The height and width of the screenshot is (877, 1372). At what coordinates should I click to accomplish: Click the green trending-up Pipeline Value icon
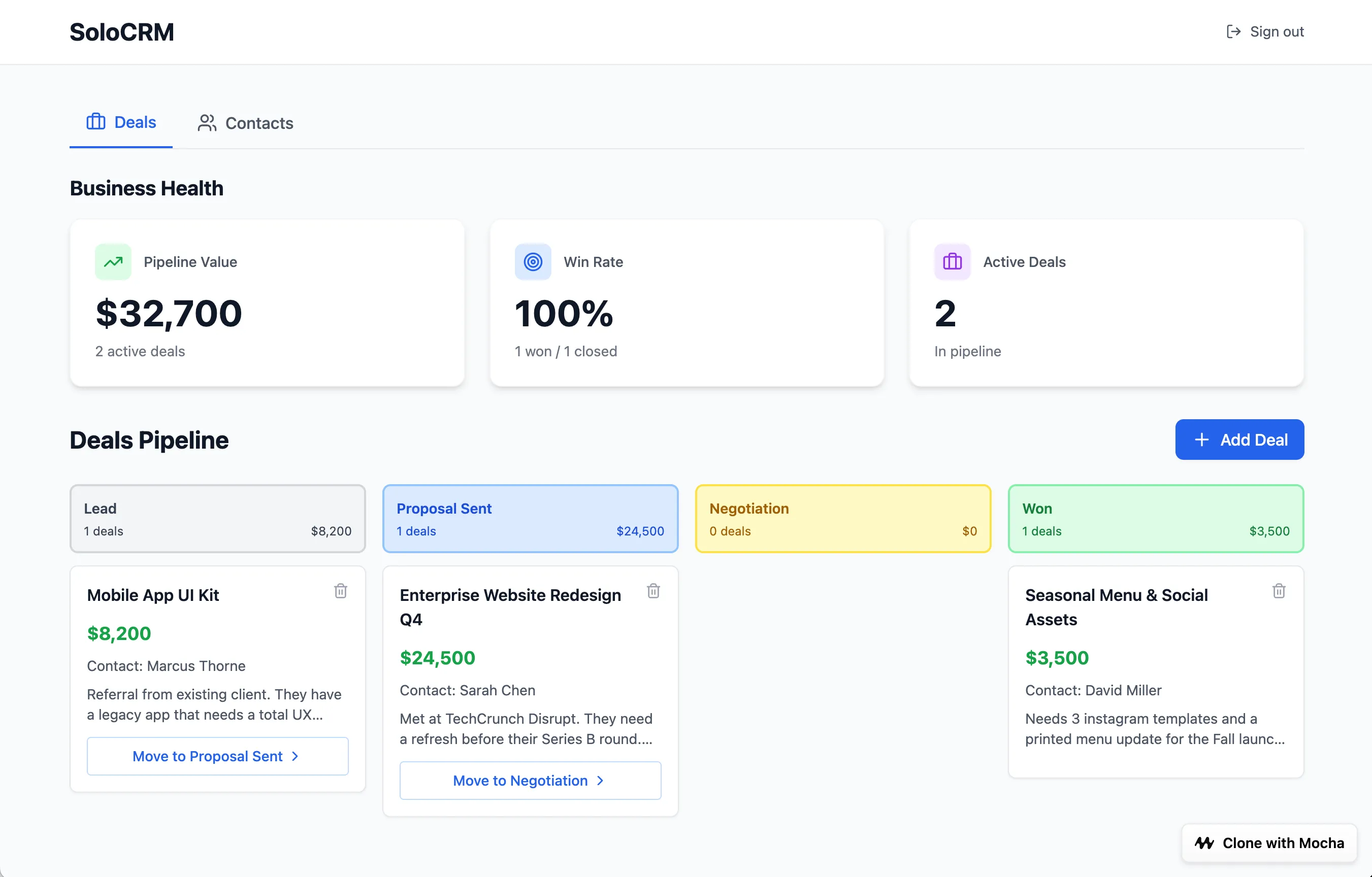tap(113, 262)
